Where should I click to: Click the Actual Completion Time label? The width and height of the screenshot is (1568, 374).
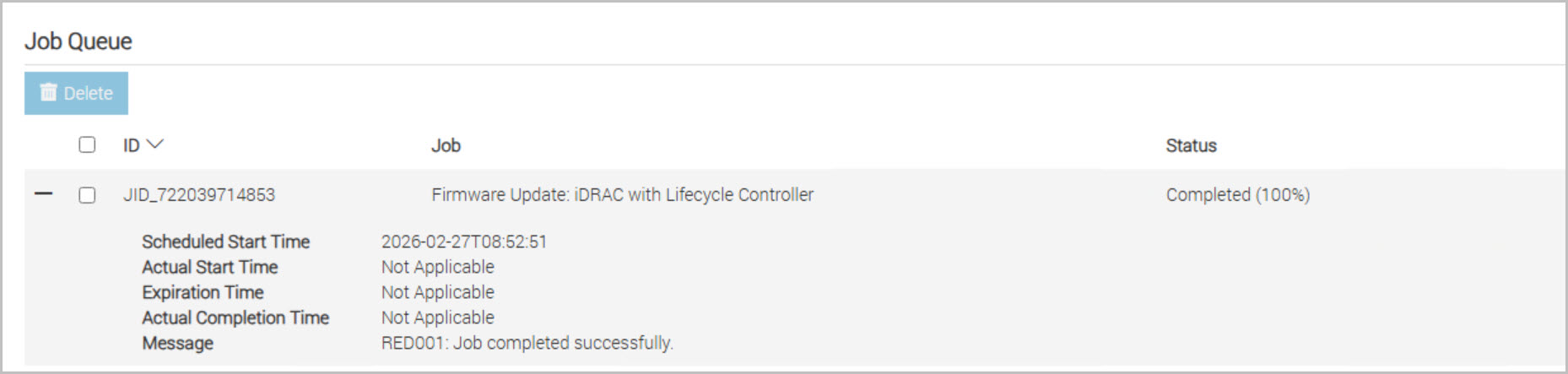[x=235, y=317]
